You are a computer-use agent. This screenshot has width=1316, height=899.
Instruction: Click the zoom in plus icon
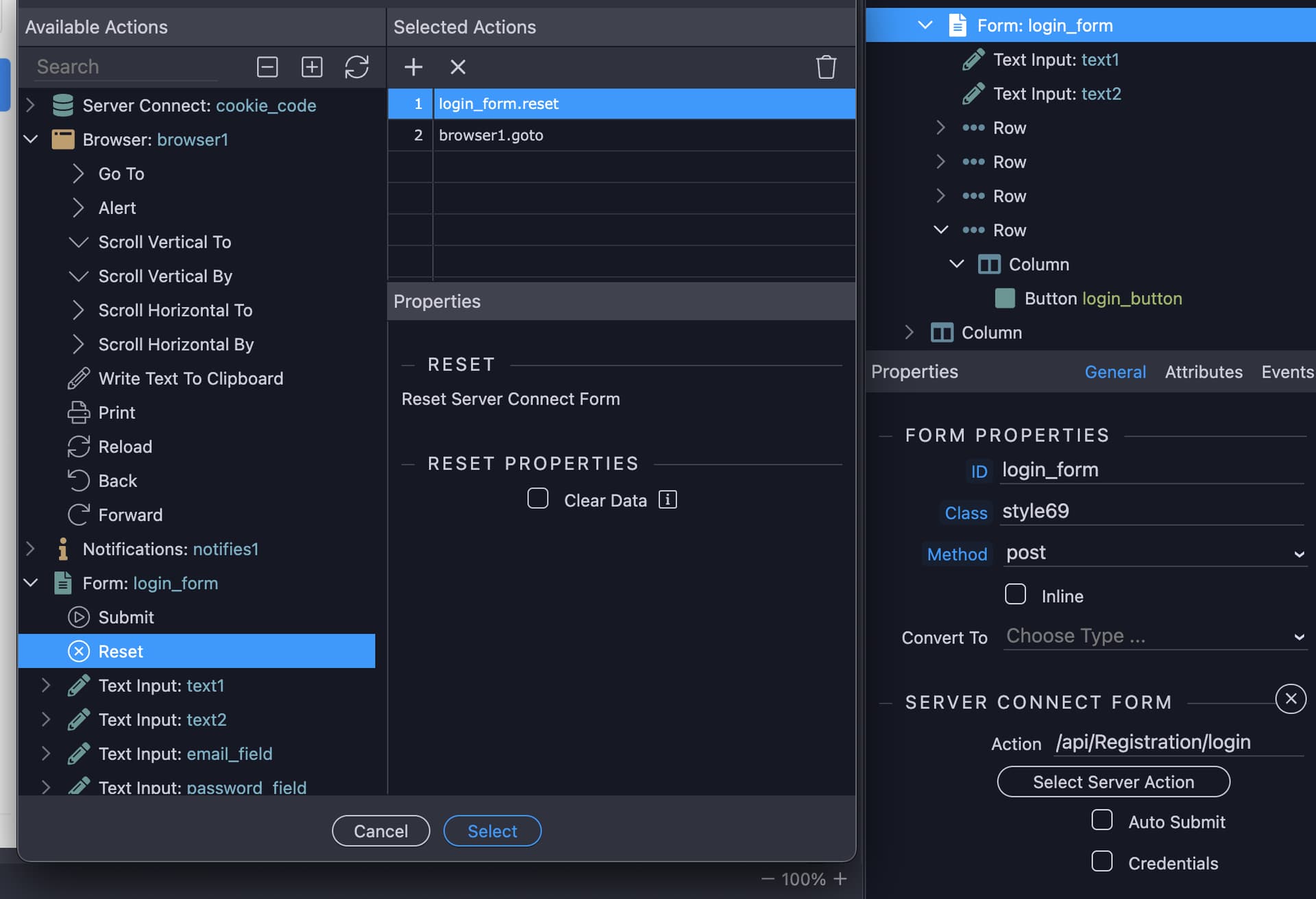(x=840, y=878)
